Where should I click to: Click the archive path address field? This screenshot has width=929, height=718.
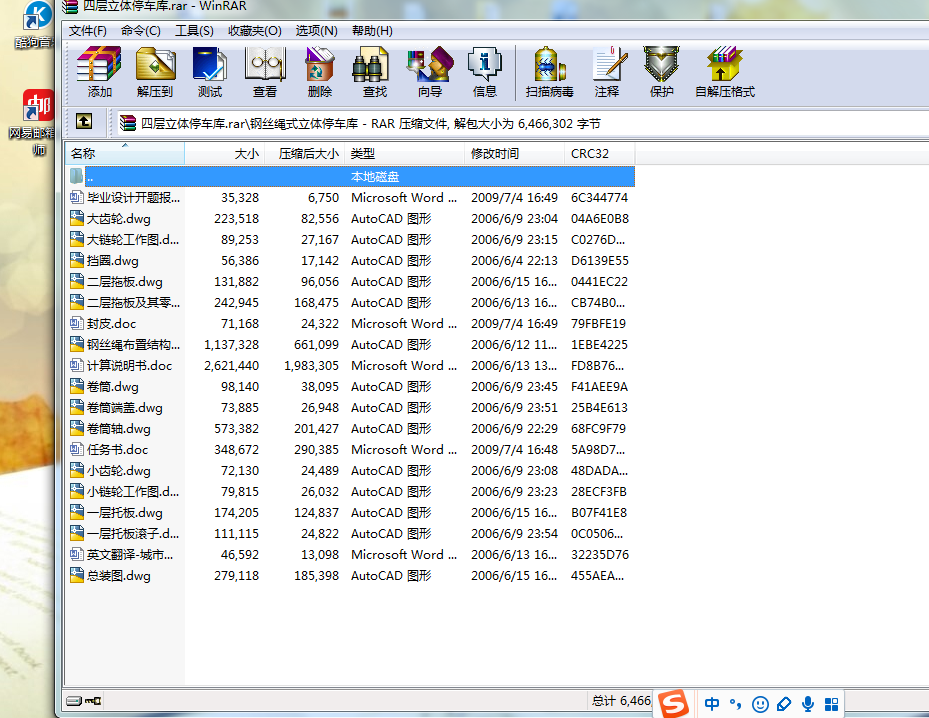523,123
